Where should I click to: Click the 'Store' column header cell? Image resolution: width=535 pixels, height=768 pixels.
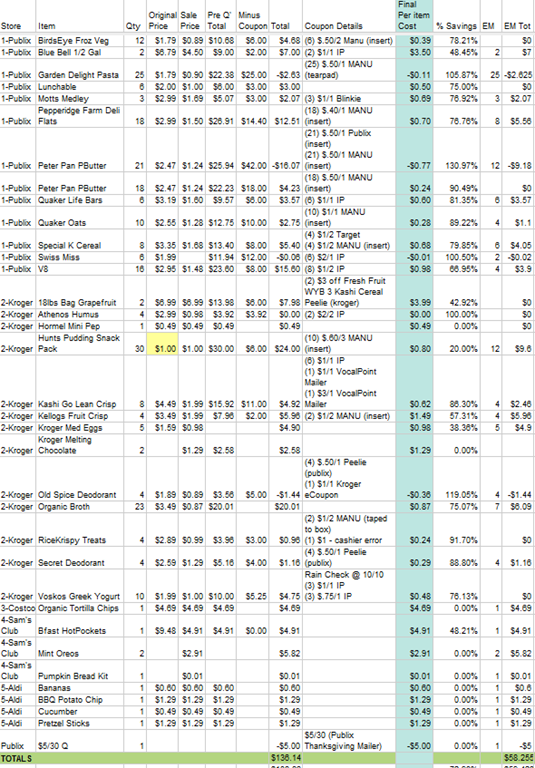click(18, 17)
